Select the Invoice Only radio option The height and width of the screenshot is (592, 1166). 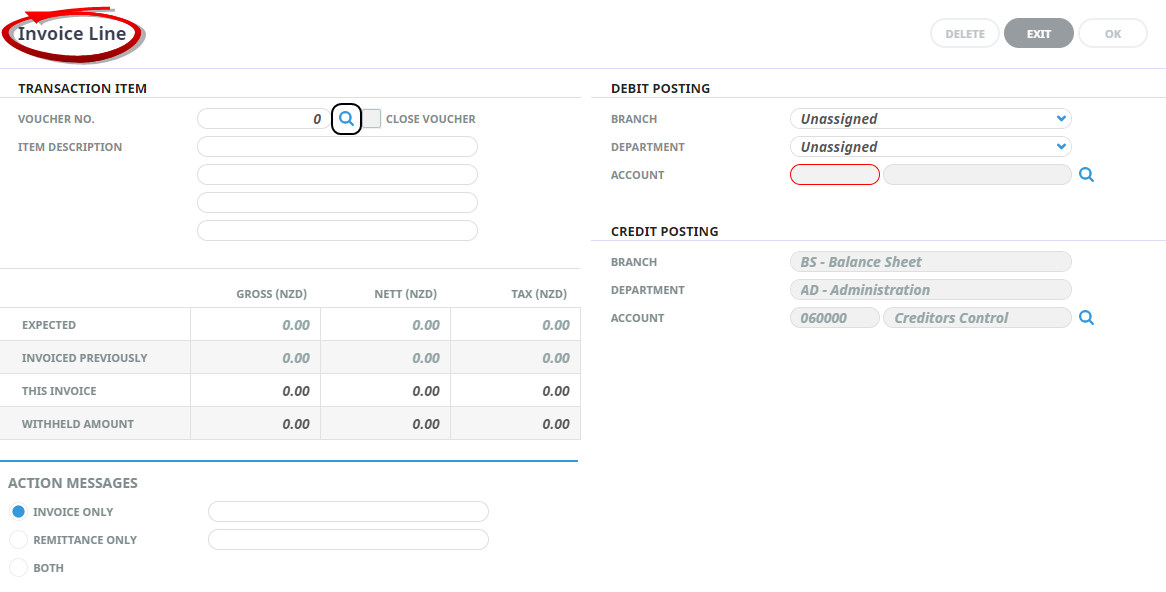(18, 512)
